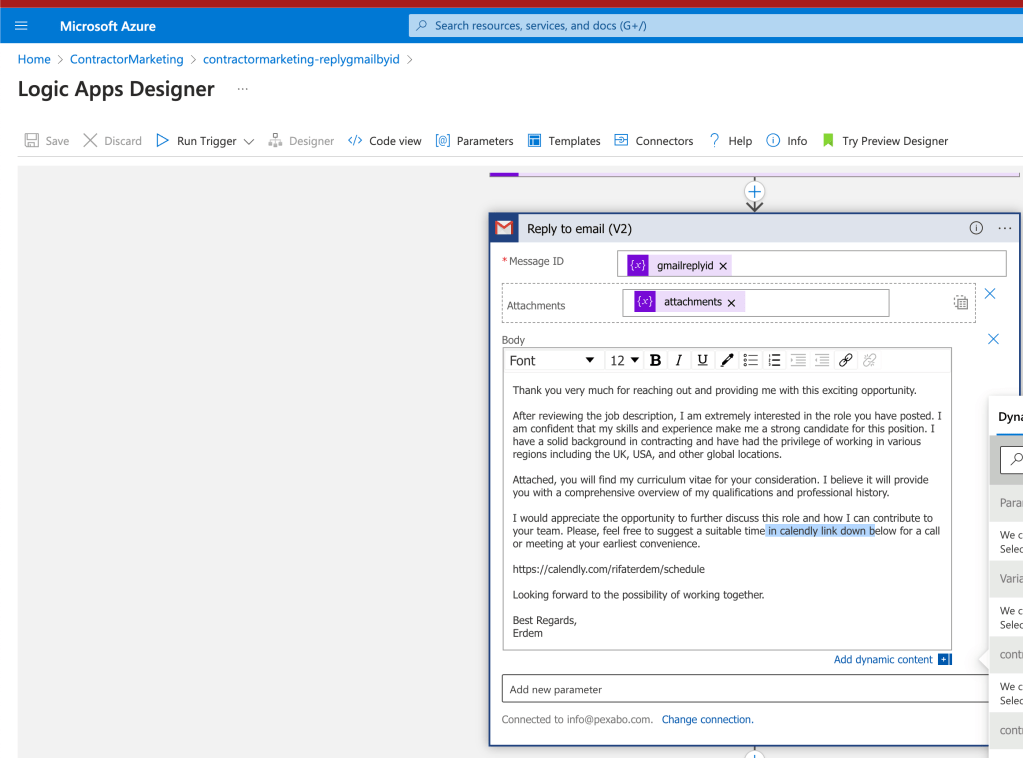The image size is (1023, 758).
Task: Open the Azure portal hamburger menu
Action: pyautogui.click(x=21, y=26)
